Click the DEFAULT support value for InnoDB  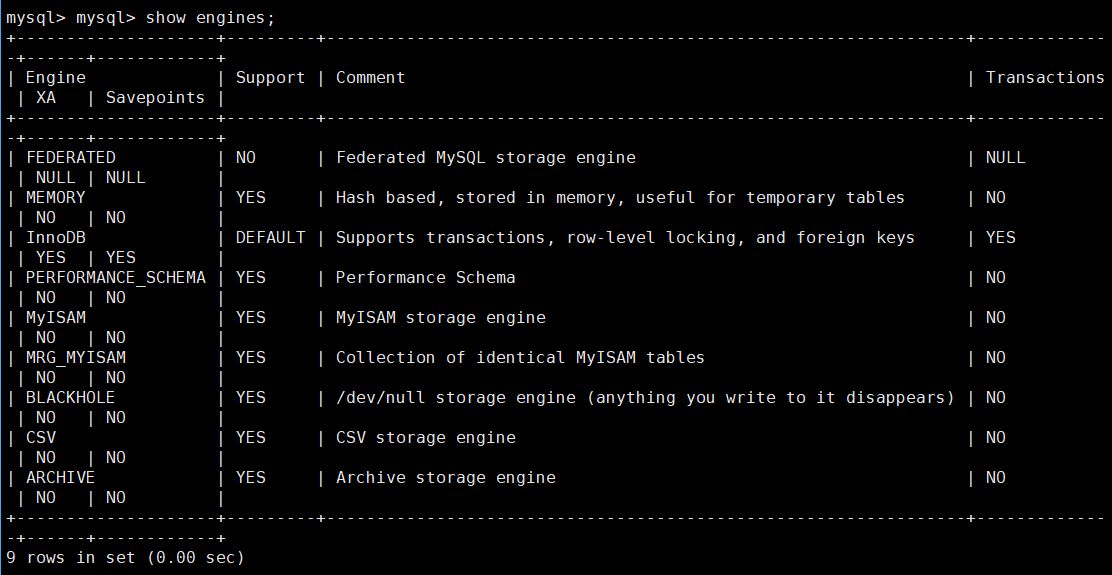(x=270, y=238)
